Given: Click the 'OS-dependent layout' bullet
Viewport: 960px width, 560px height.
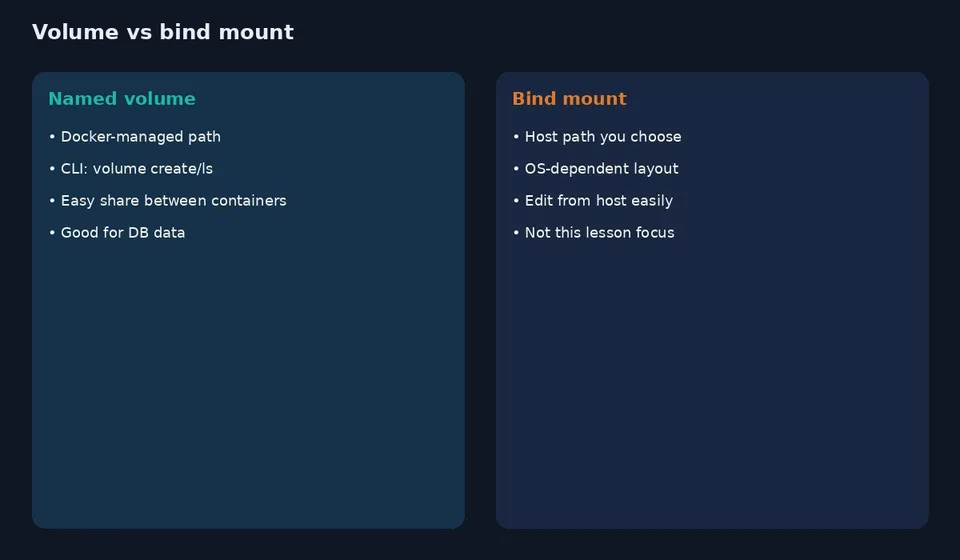Looking at the screenshot, I should 596,168.
